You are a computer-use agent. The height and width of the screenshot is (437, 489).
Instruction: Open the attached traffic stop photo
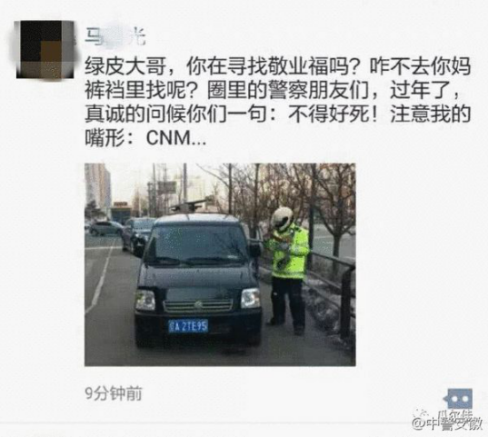[x=220, y=265]
